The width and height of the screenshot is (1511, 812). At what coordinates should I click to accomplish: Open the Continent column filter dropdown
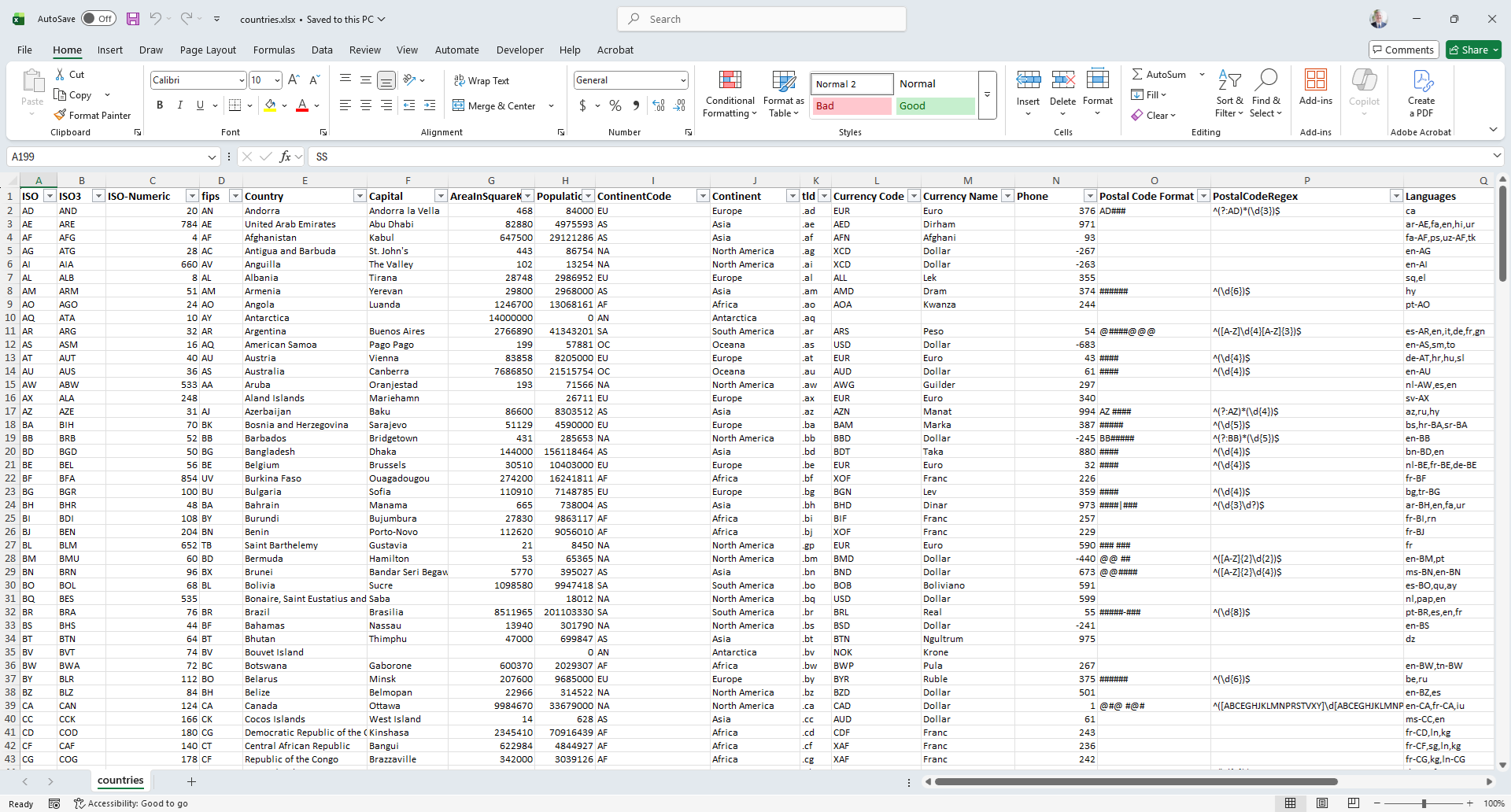click(x=792, y=196)
